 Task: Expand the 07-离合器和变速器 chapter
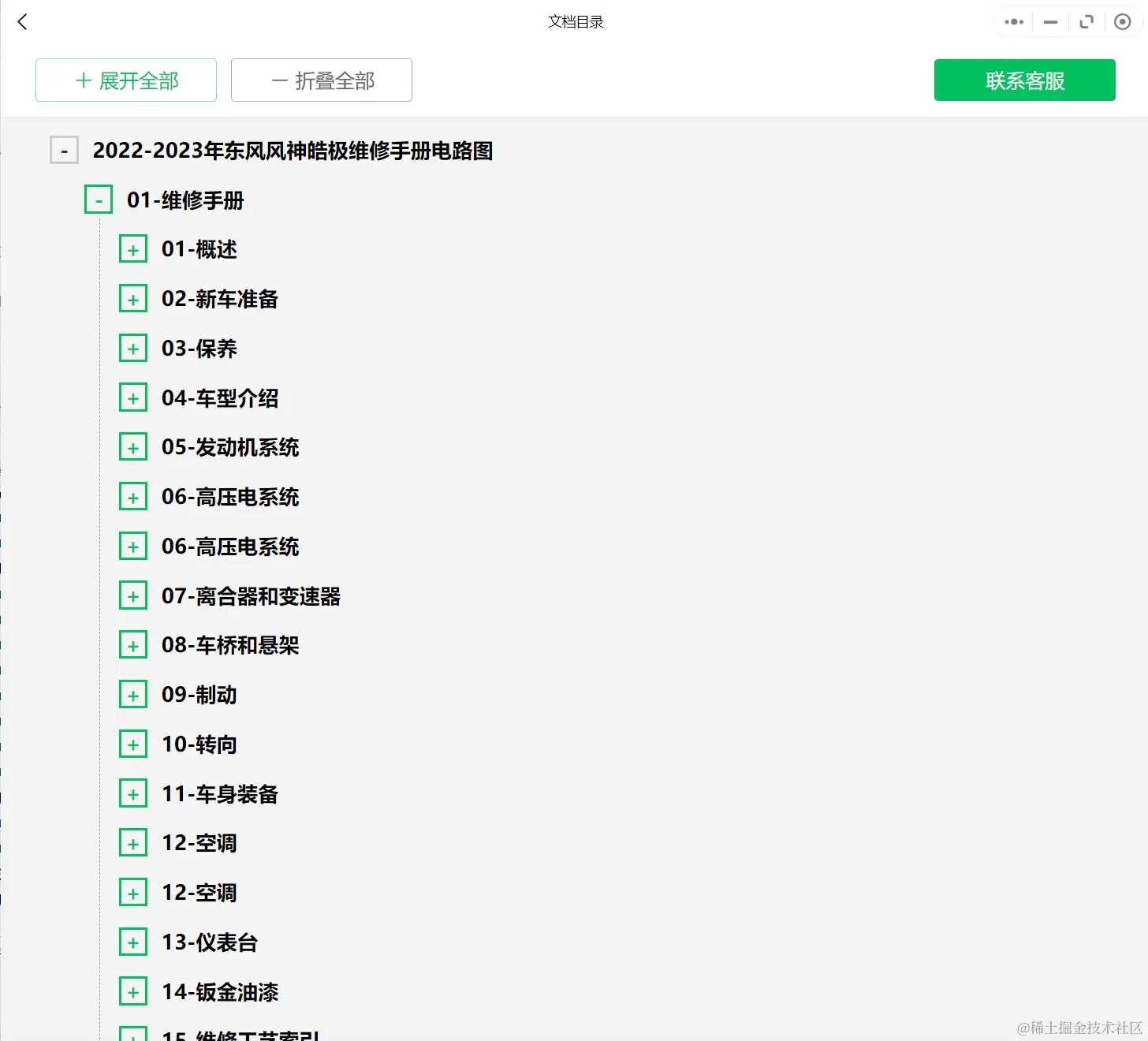(133, 595)
